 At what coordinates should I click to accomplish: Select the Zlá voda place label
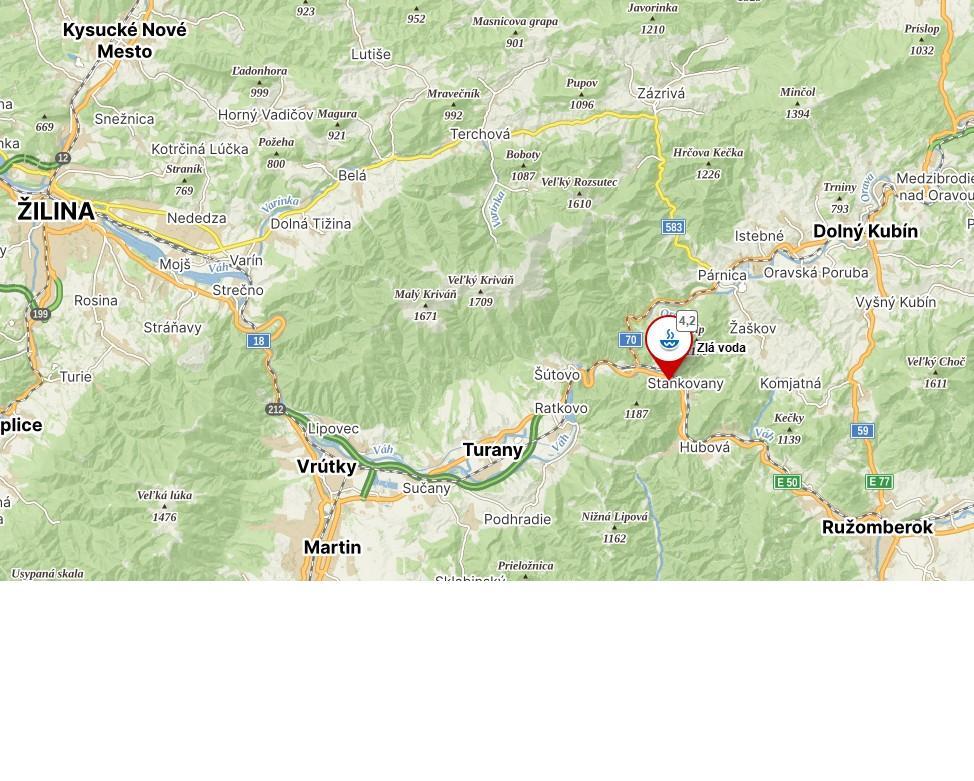[721, 348]
